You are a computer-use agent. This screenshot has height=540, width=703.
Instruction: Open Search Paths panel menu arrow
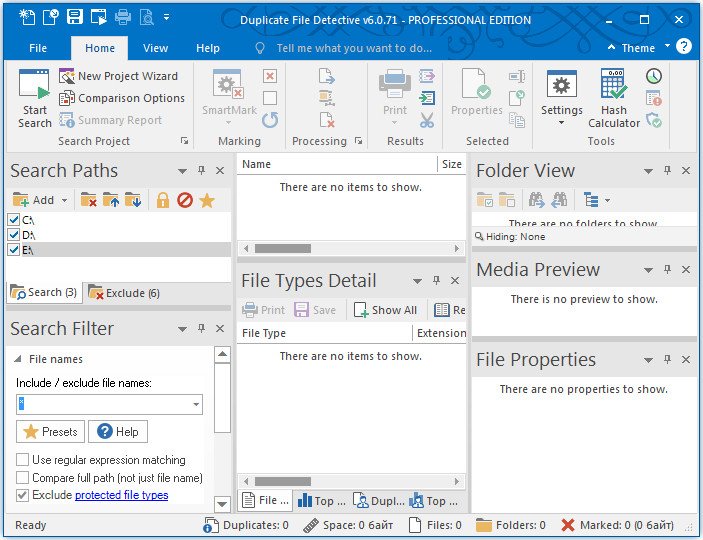coord(182,171)
